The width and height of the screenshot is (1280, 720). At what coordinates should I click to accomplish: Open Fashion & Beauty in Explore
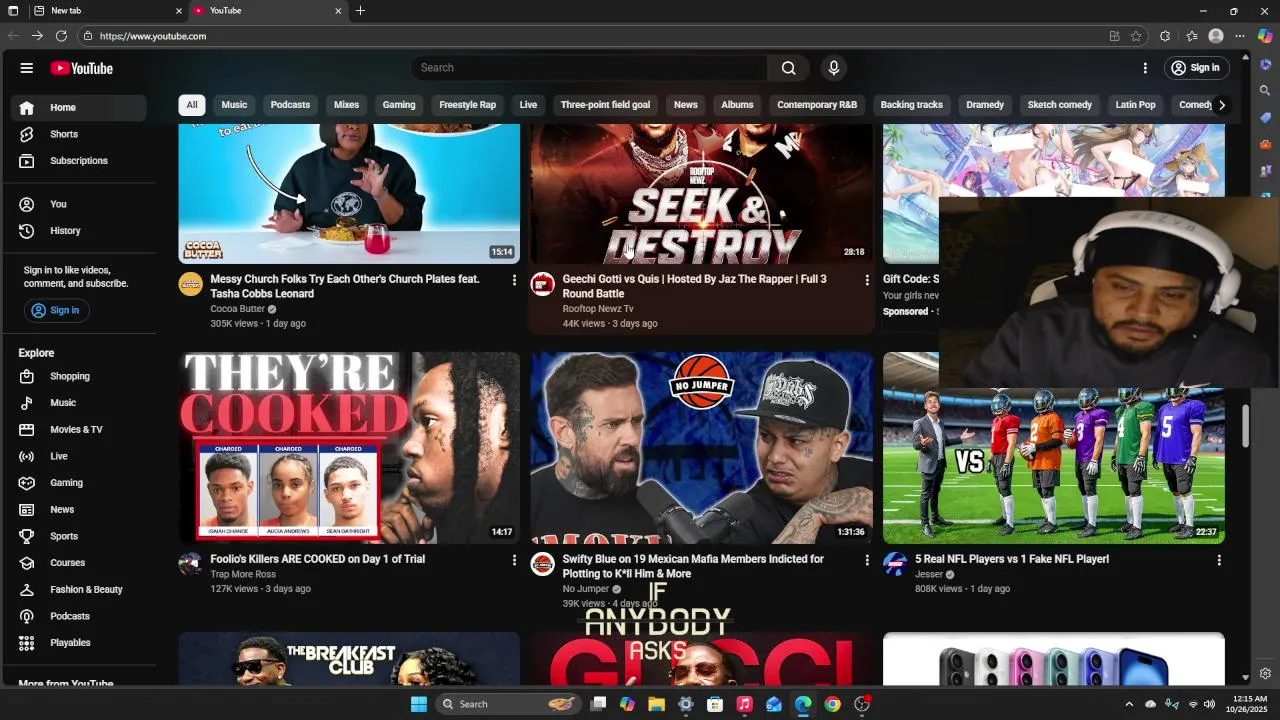79,590
